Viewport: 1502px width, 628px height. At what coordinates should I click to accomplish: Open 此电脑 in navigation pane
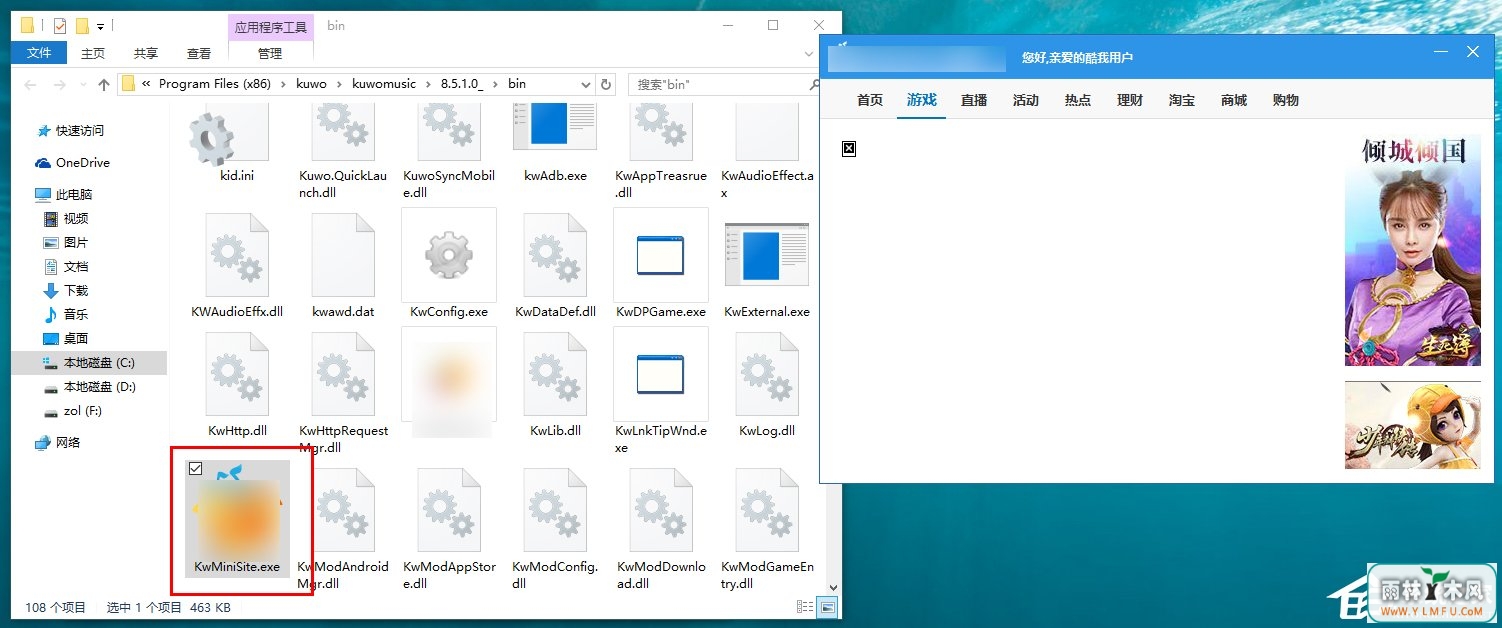tap(74, 195)
